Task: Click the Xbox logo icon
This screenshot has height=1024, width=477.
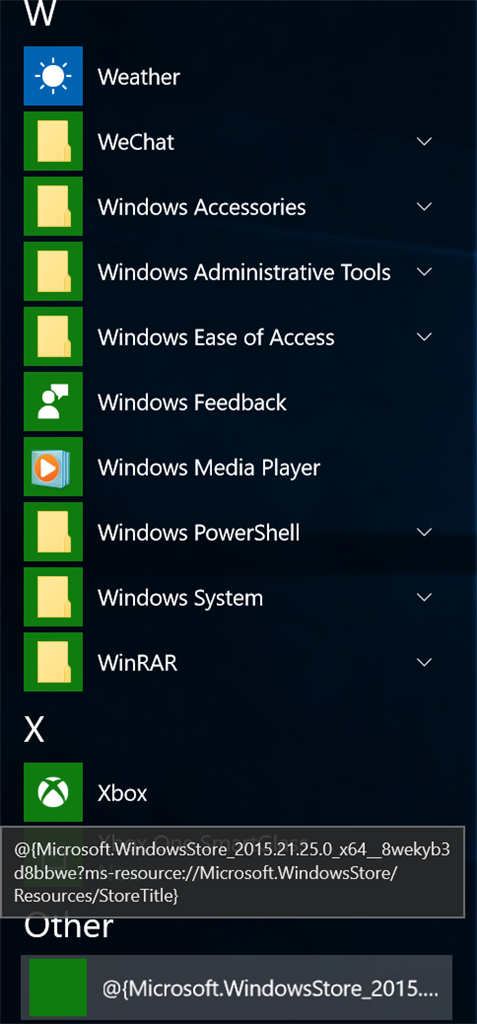Action: coord(53,792)
